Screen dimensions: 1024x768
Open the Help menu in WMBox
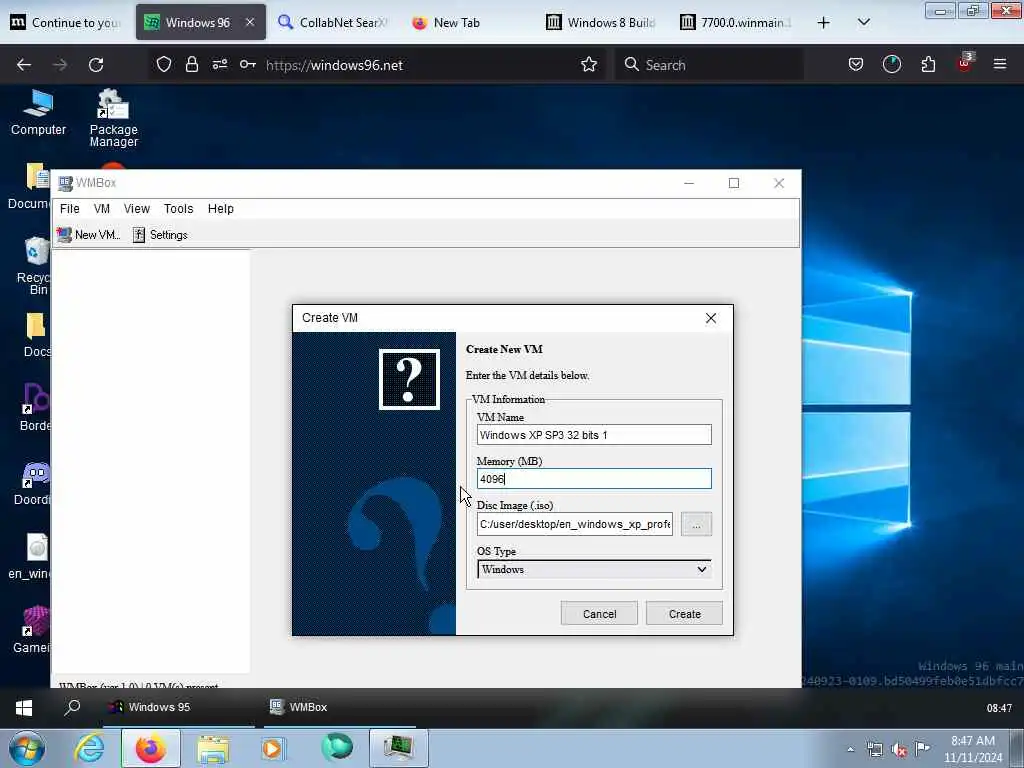click(221, 208)
